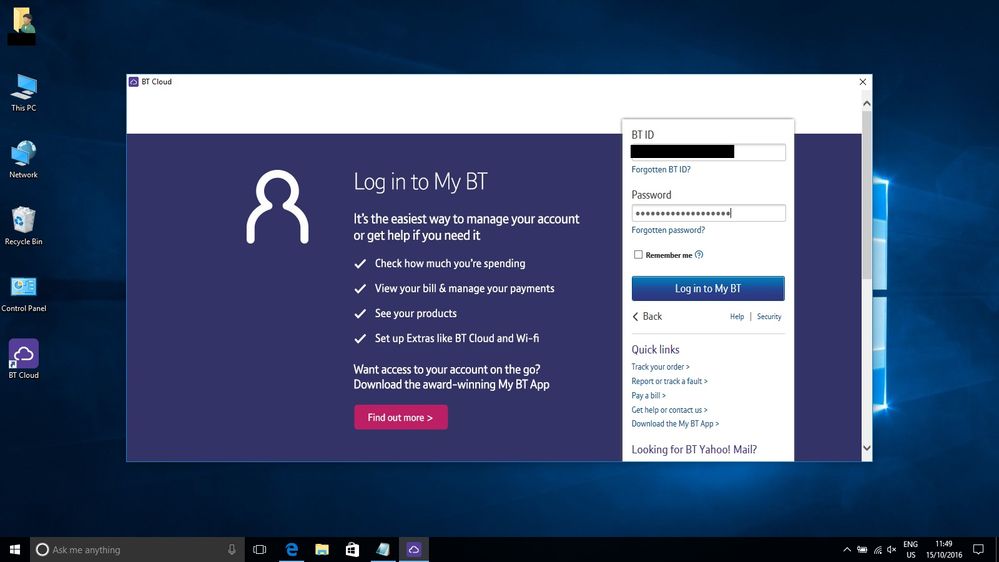Screen dimensions: 999x562
Task: Click the taskbar app left of BT Cloud
Action: point(383,549)
